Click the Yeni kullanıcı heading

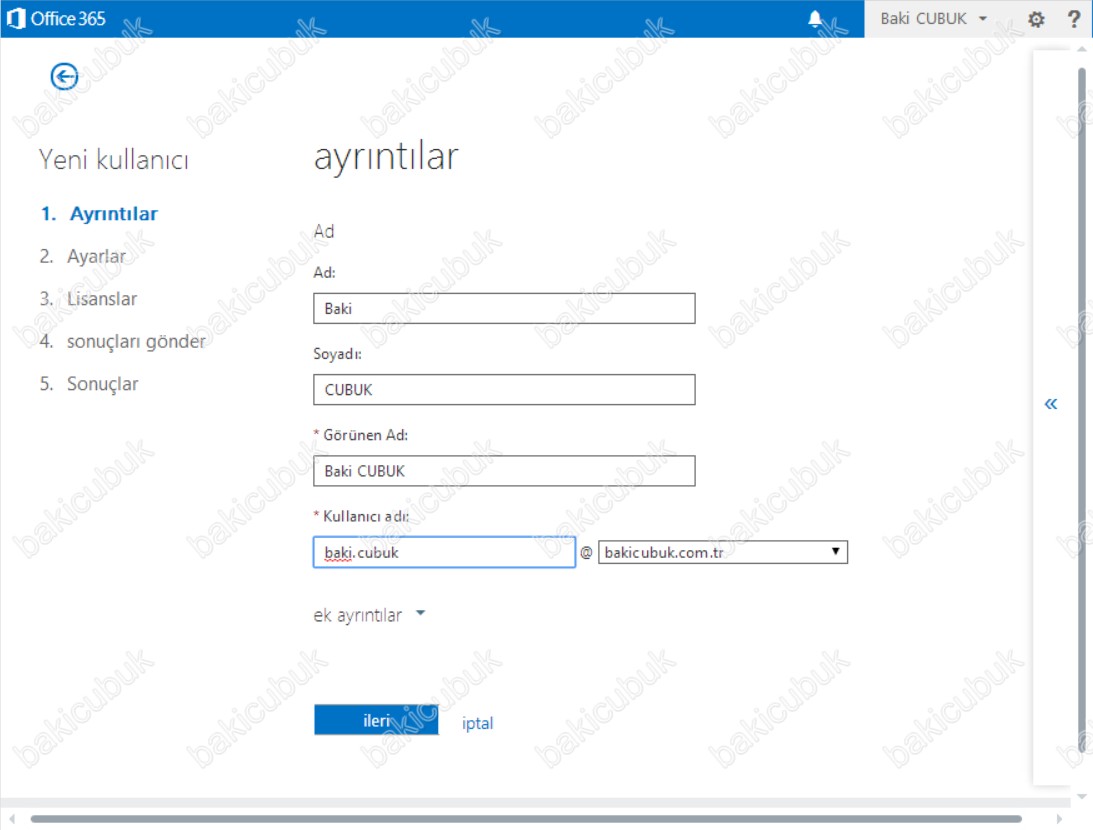point(114,160)
